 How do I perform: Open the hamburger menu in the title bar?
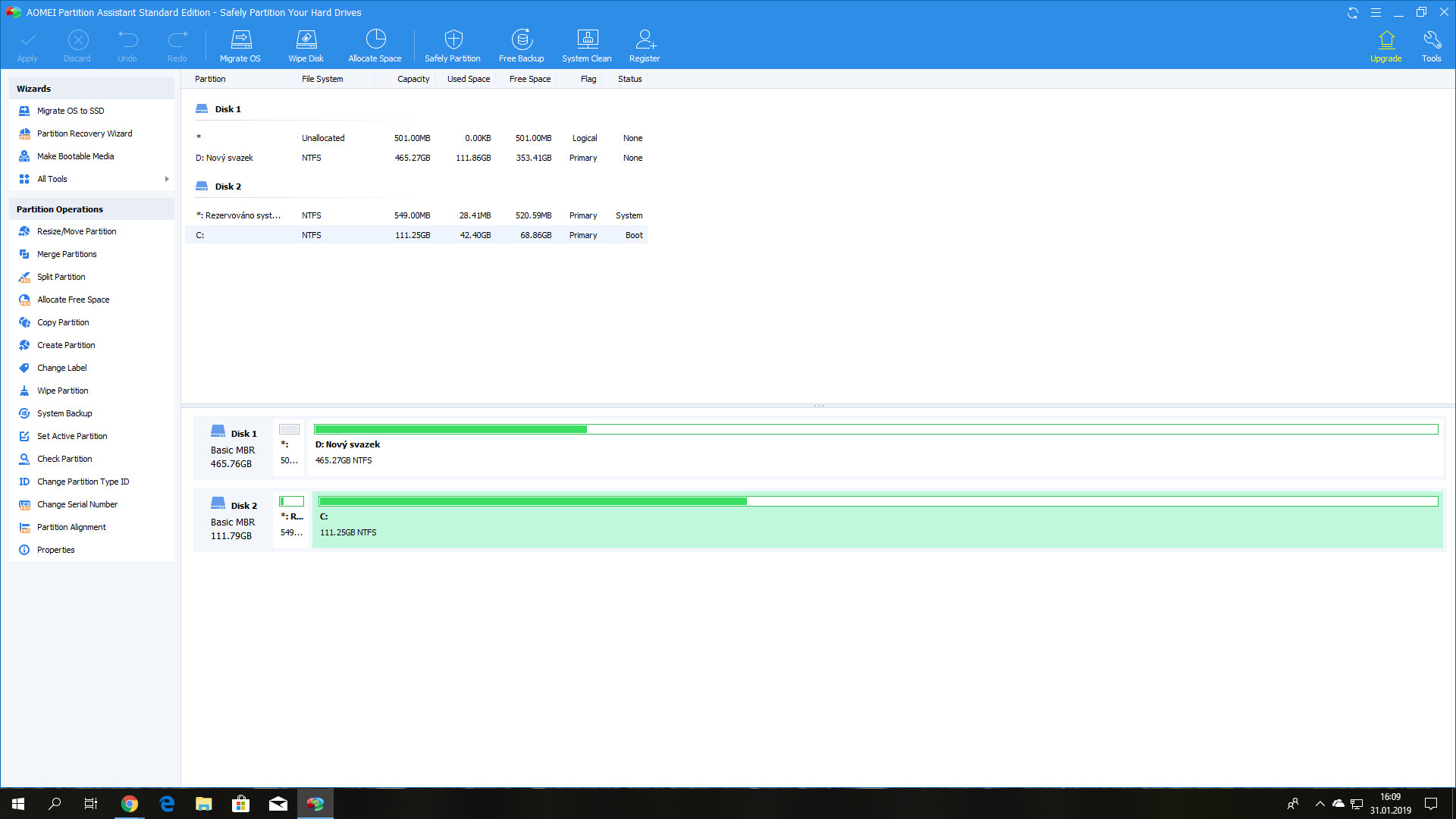coord(1376,13)
